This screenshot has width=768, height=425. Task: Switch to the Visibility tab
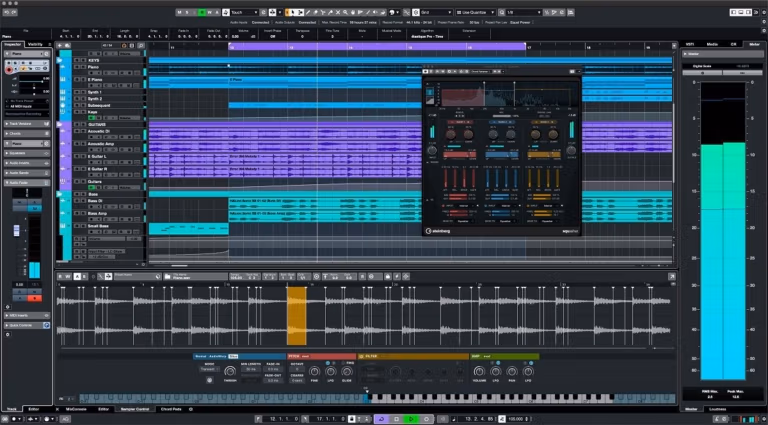pos(35,44)
